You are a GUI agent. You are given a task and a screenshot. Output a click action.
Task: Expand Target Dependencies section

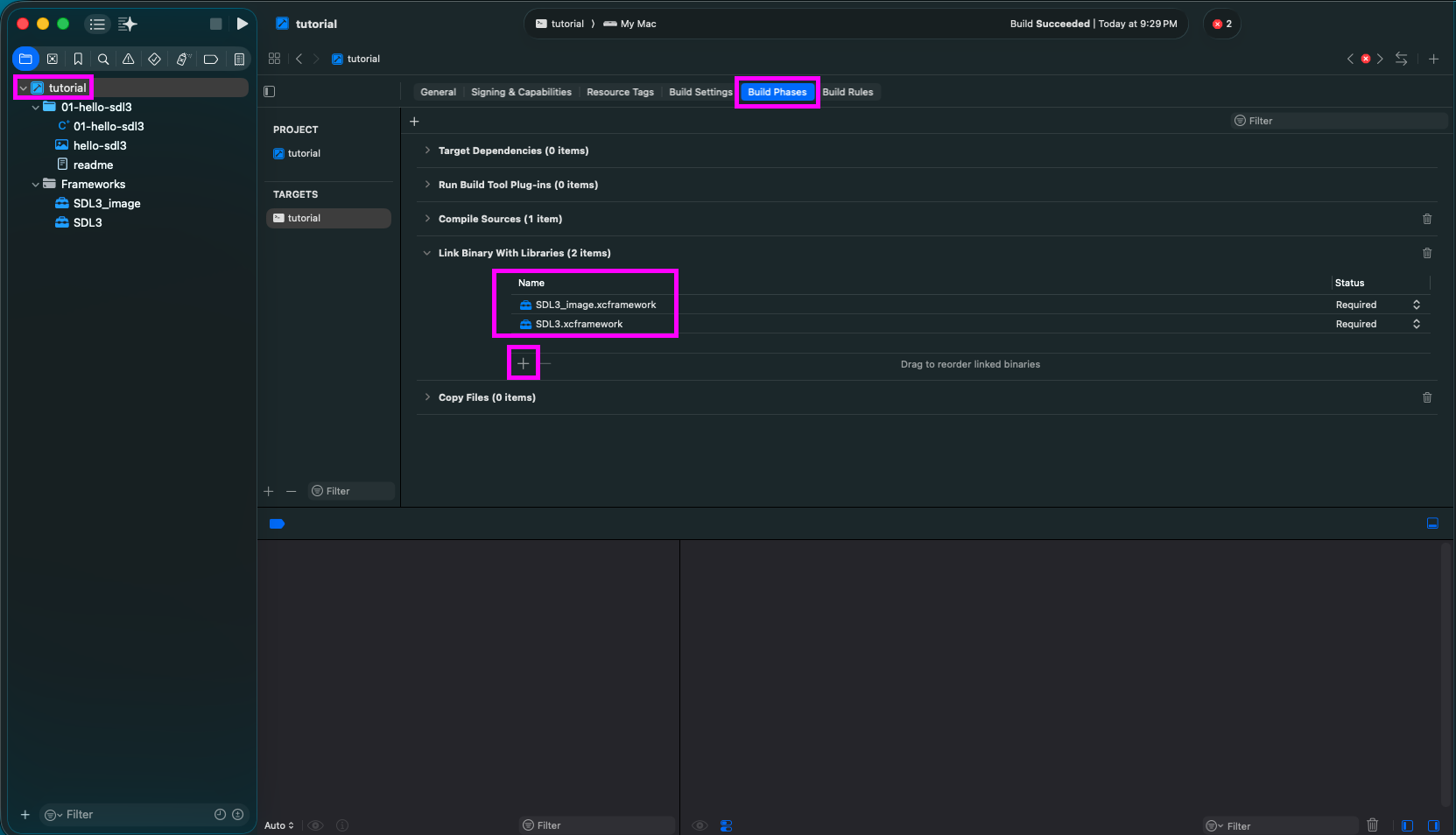(427, 151)
